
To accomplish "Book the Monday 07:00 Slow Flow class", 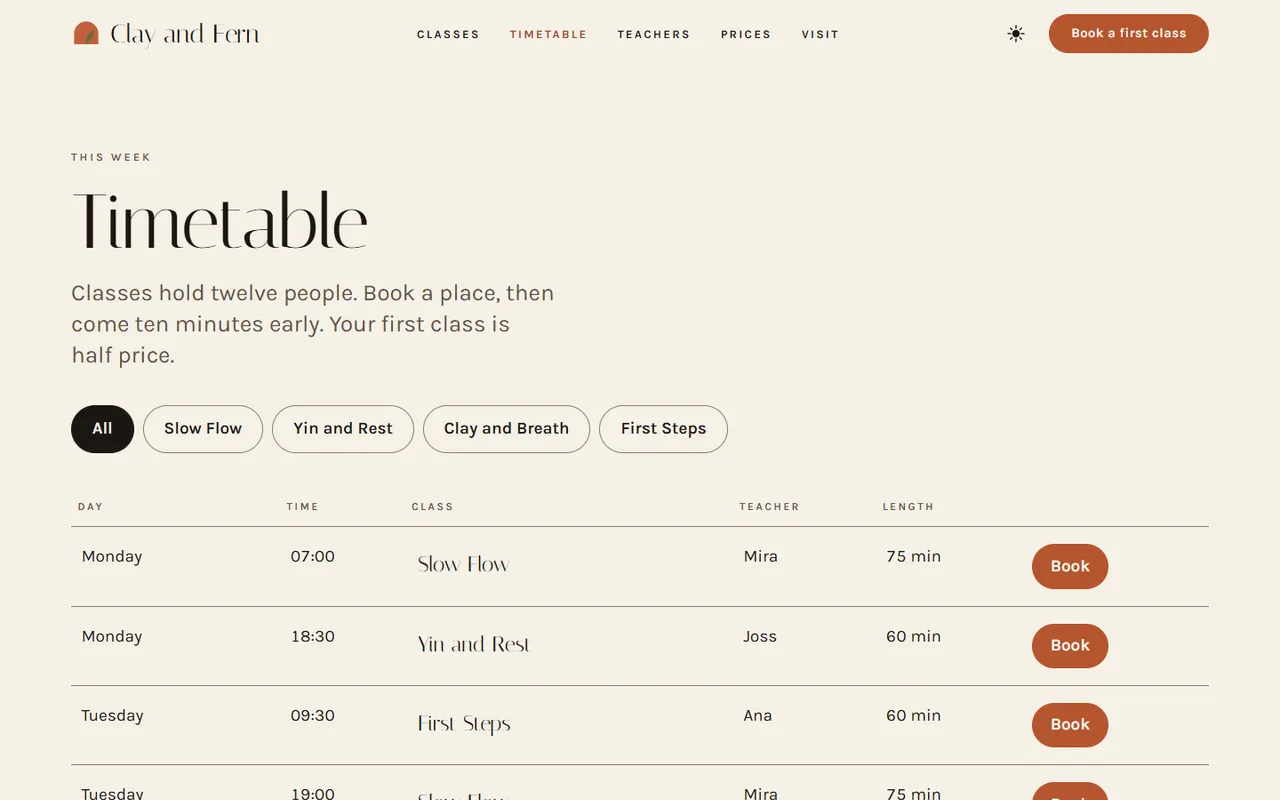I will [1070, 566].
